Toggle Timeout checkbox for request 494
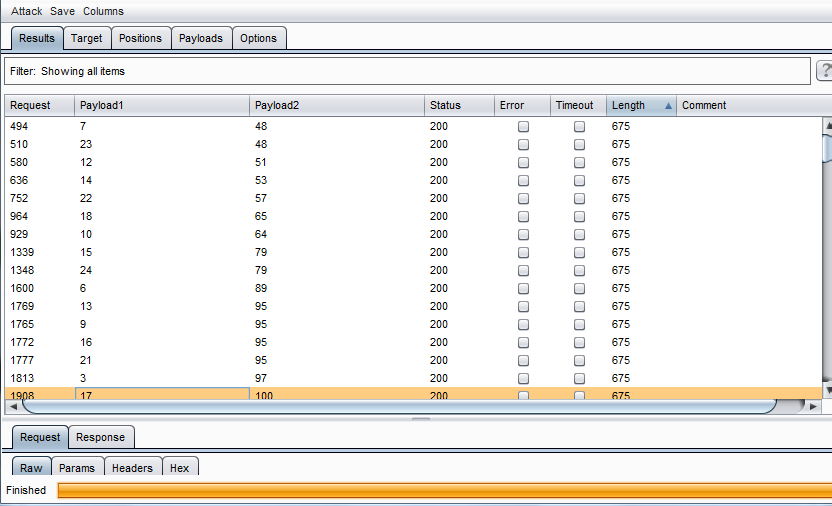The image size is (832, 506). (579, 126)
